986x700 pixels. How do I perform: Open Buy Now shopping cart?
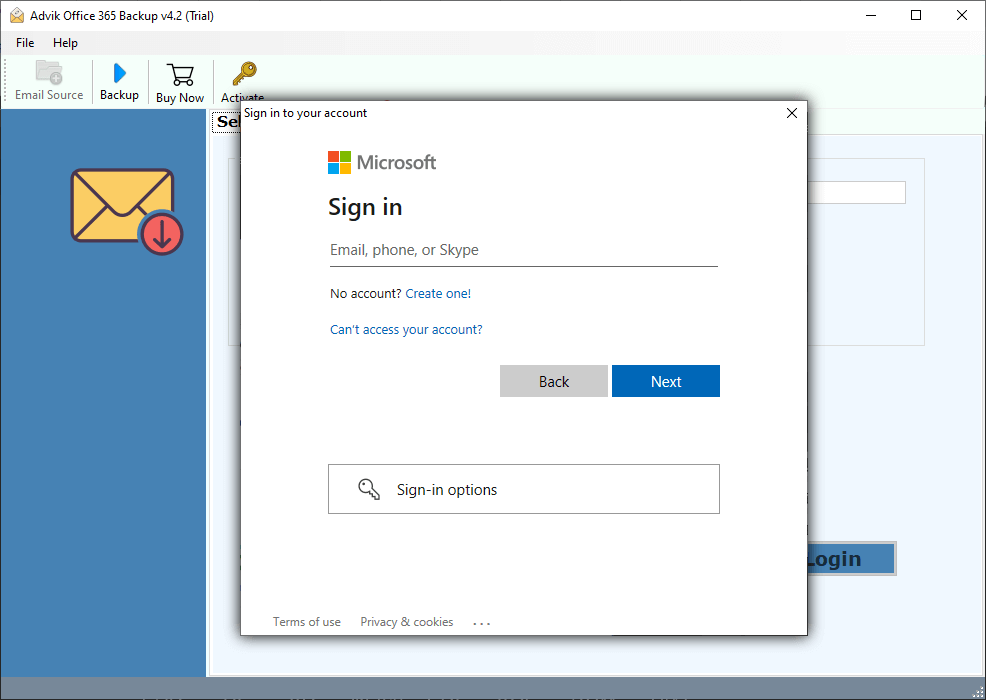click(180, 75)
